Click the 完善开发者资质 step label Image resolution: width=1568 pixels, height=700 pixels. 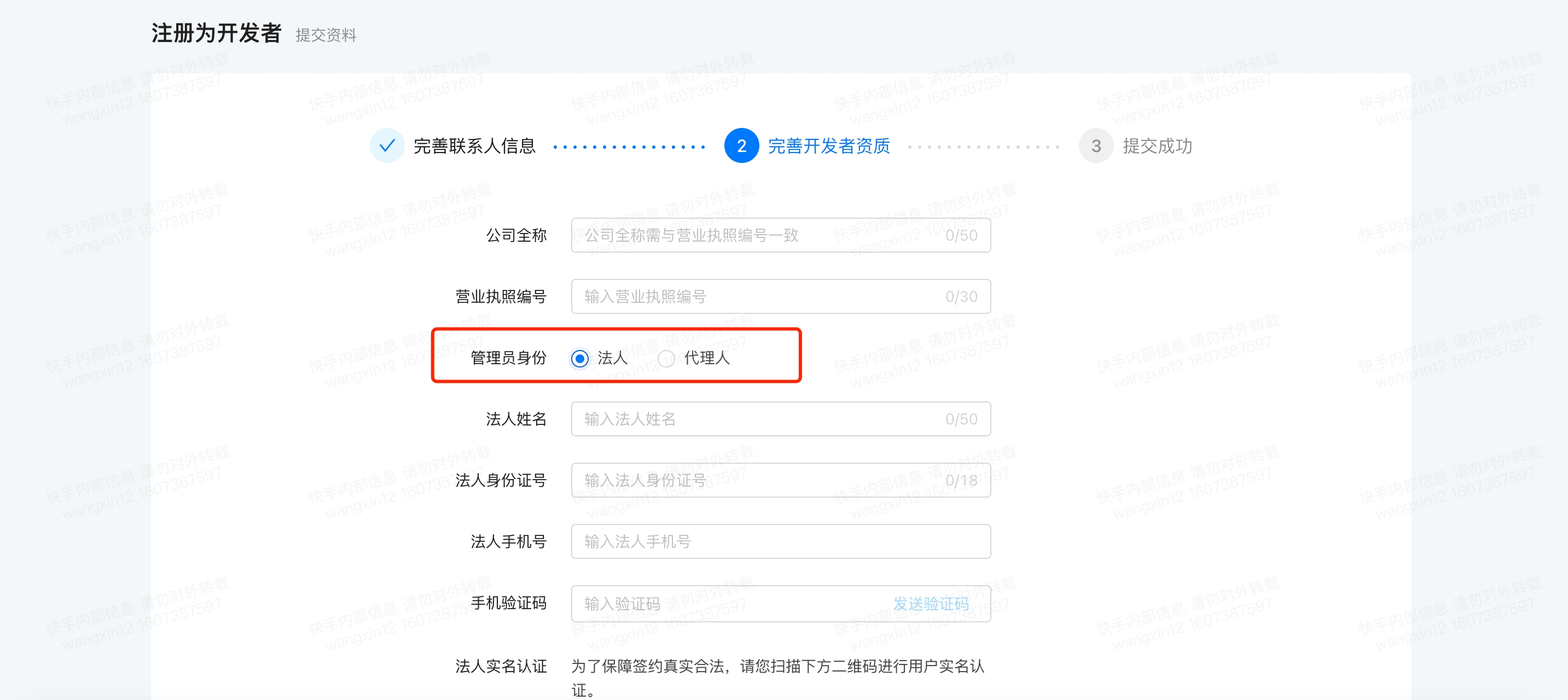(x=829, y=146)
